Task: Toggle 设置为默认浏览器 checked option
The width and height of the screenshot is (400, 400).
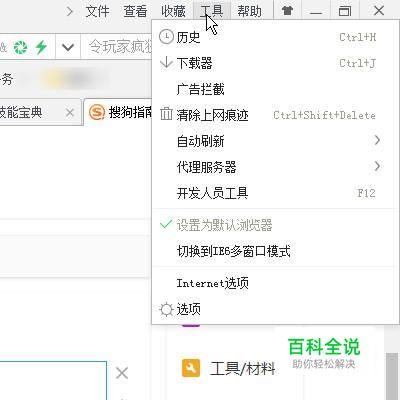Action: [275, 225]
